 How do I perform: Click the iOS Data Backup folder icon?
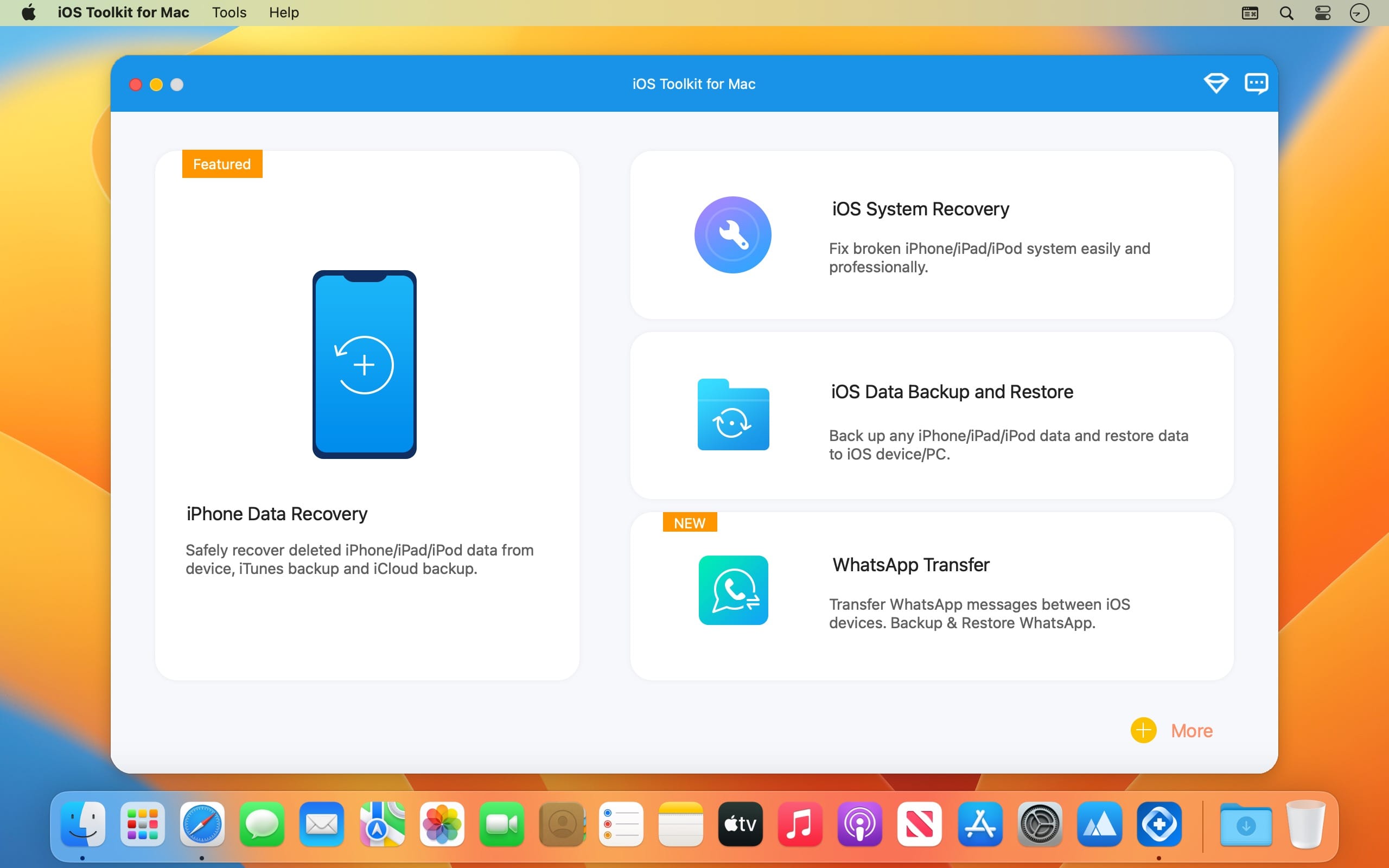pos(733,415)
